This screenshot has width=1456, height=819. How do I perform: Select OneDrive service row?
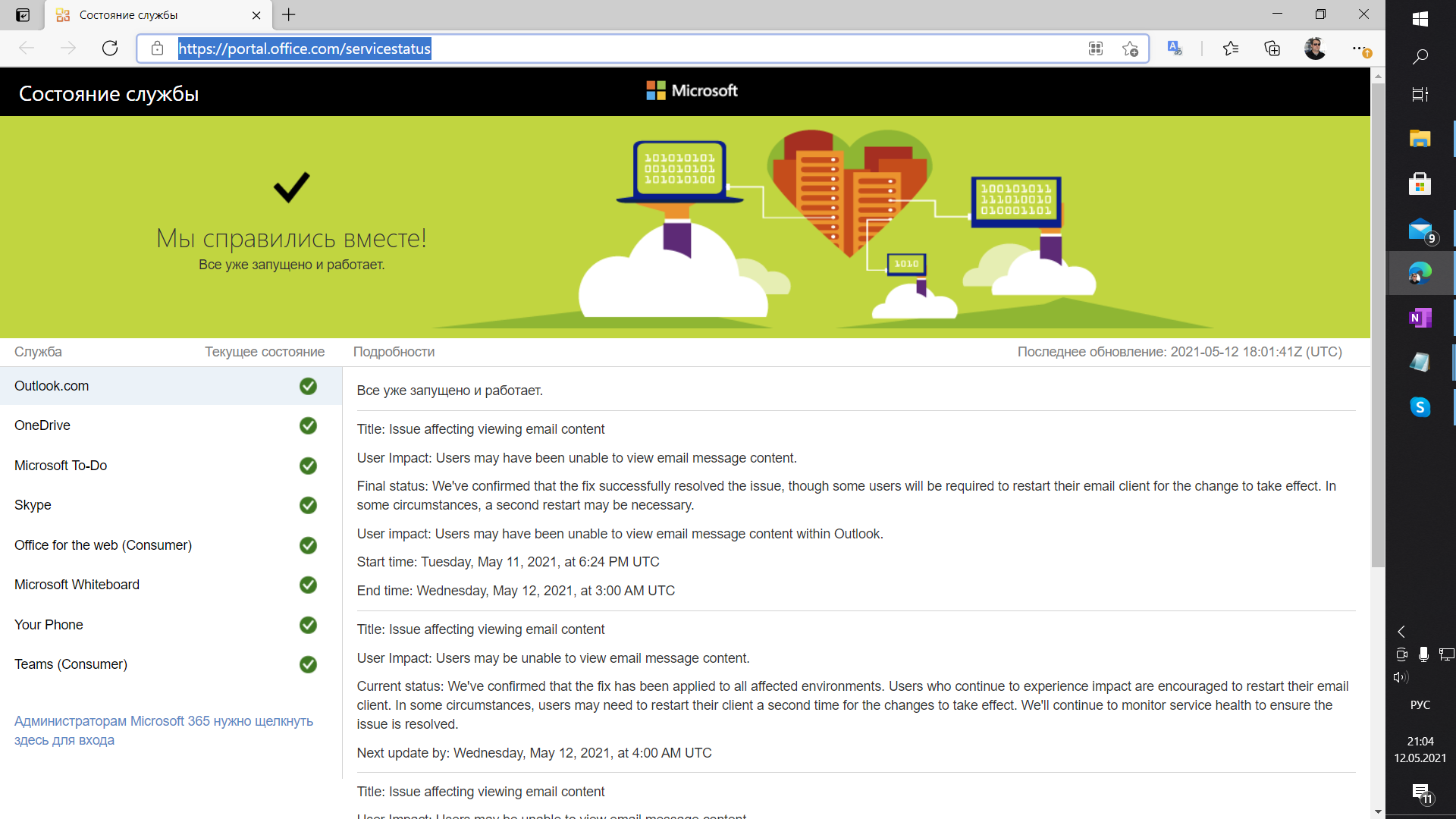click(x=171, y=425)
